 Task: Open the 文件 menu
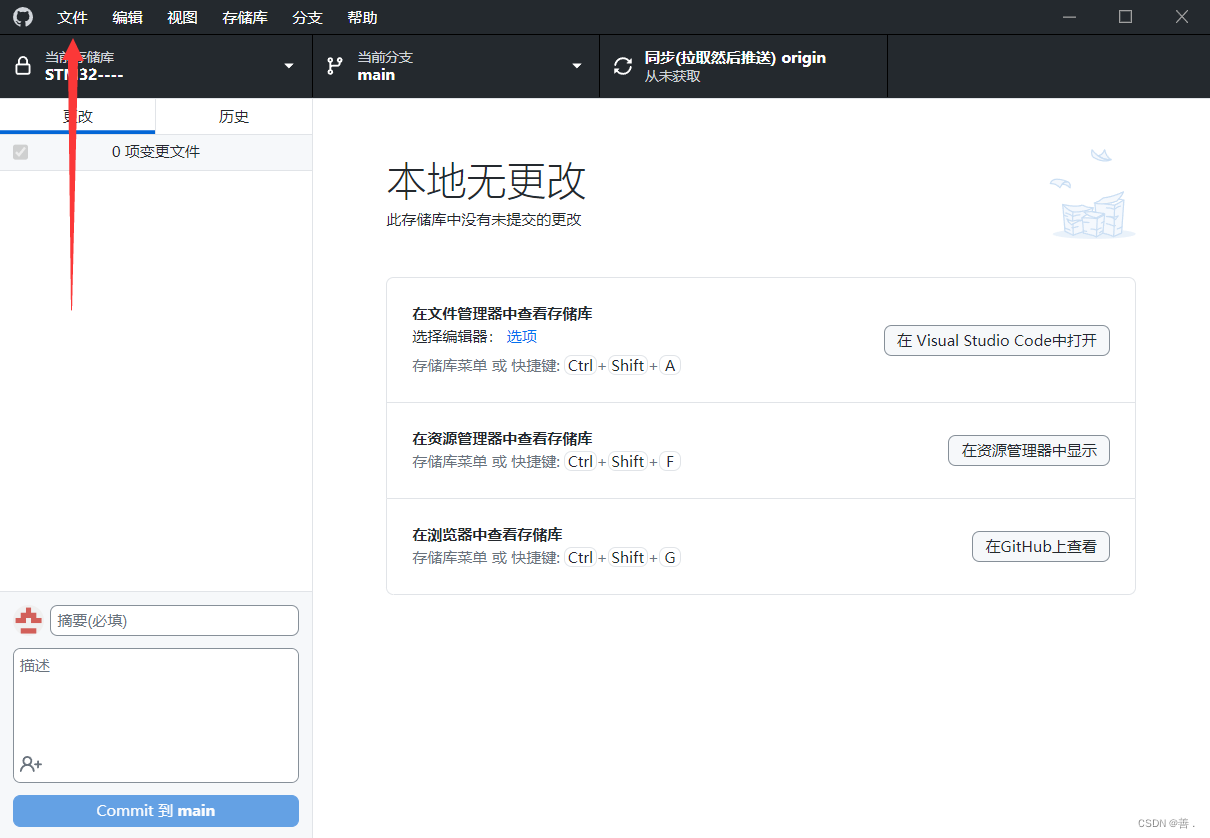tap(73, 17)
